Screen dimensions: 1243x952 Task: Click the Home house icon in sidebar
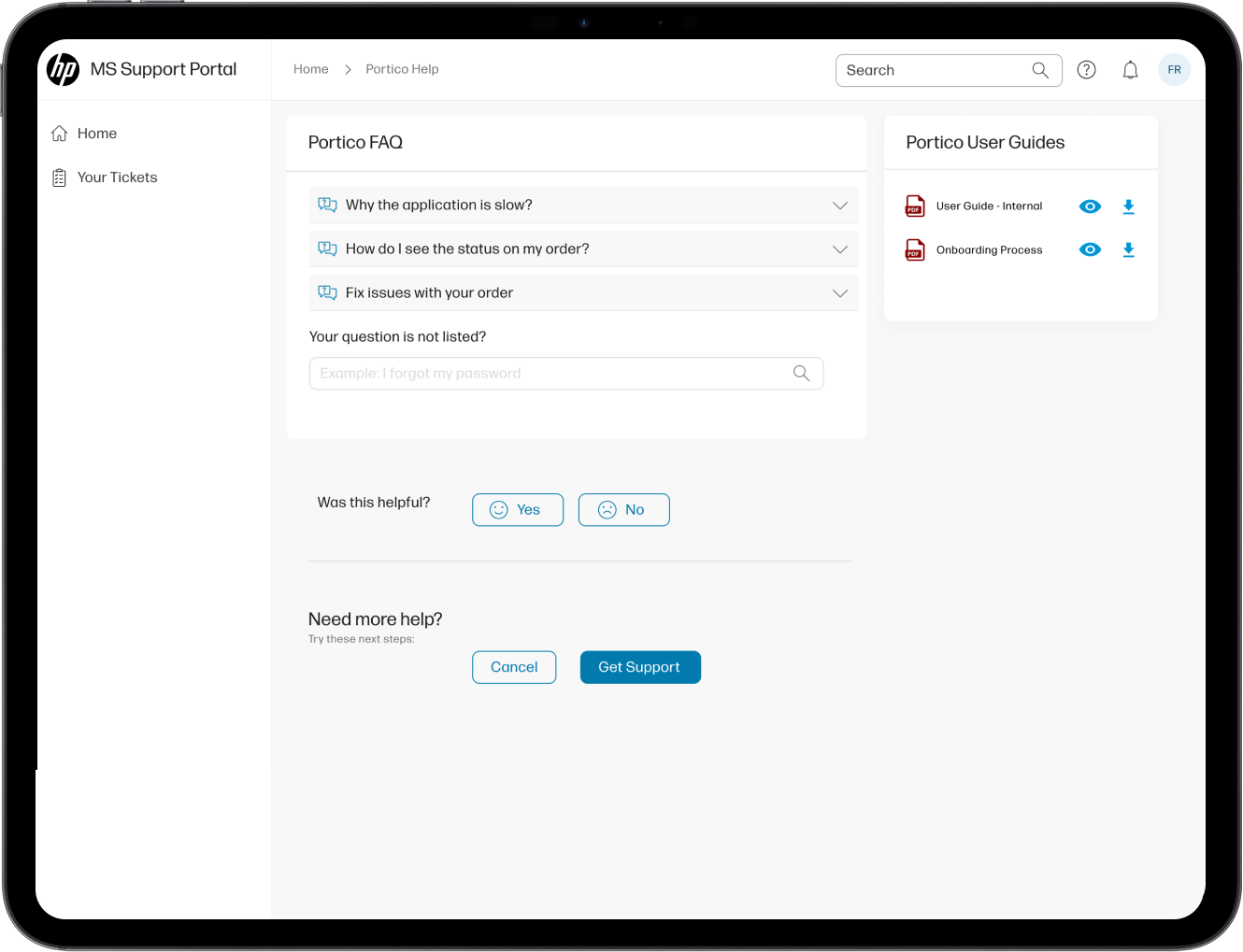tap(59, 134)
